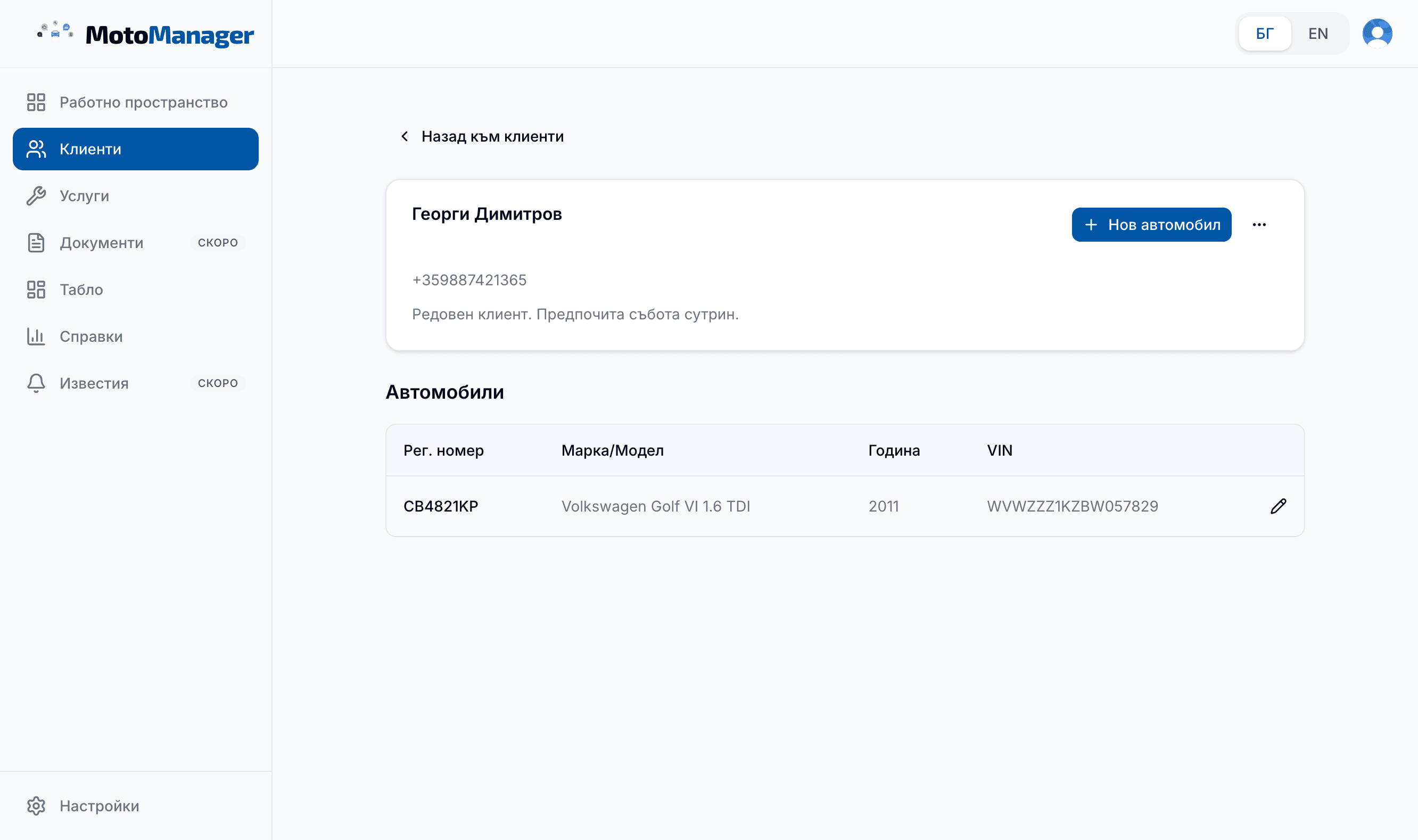The height and width of the screenshot is (840, 1418).
Task: Click the plus icon on Нов автомобил
Action: click(x=1091, y=225)
